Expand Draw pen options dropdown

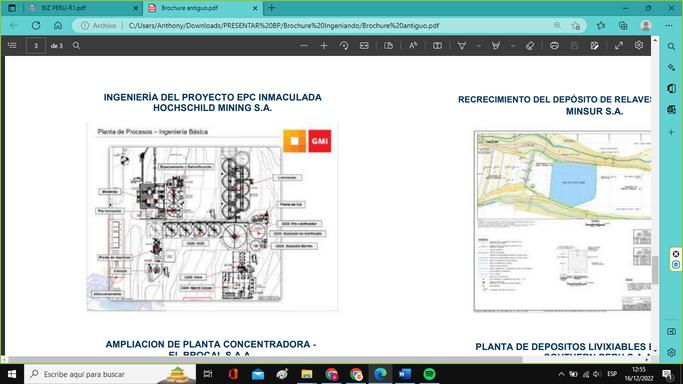point(479,46)
